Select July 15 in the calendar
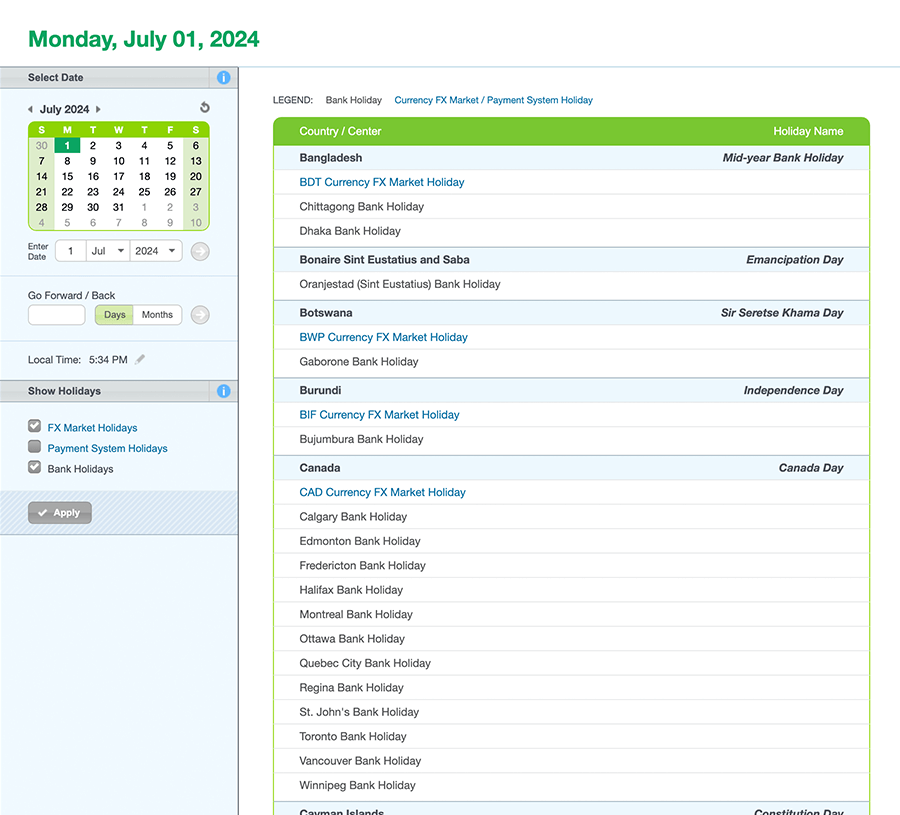Image resolution: width=900 pixels, height=815 pixels. (x=67, y=176)
